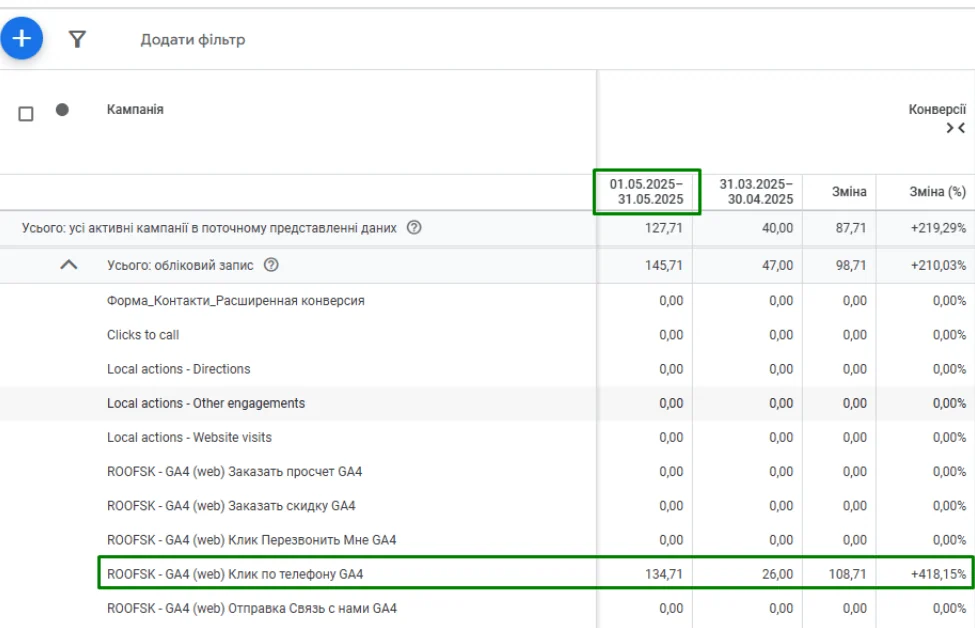Click the 134,71 phone click value
The width and height of the screenshot is (975, 628).
pos(663,574)
